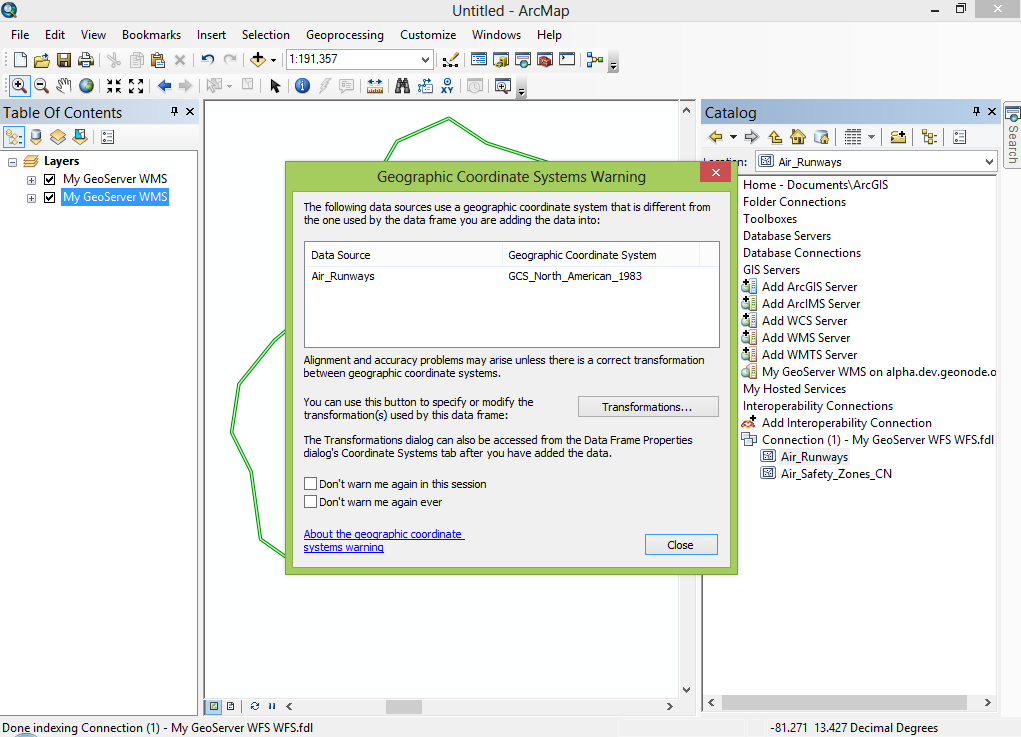Expand first My GeoServer WMS layer
This screenshot has height=737, width=1021.
(31, 180)
